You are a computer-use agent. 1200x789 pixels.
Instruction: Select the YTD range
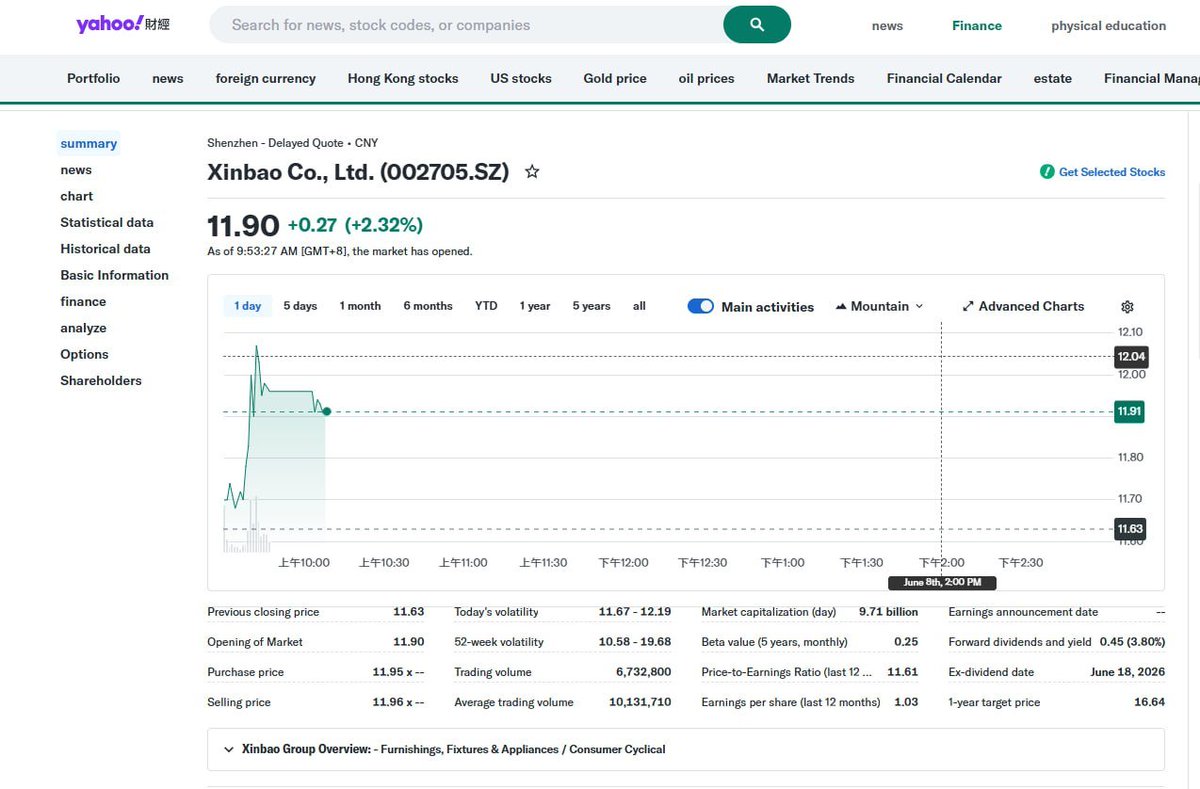coord(486,306)
